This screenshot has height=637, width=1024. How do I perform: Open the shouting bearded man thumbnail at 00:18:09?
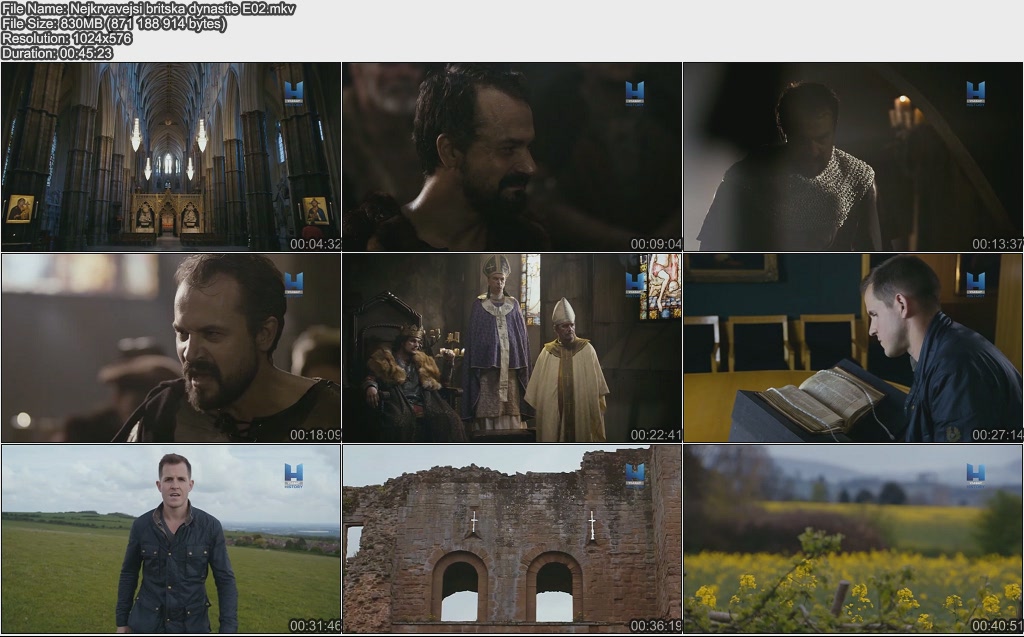[x=171, y=348]
